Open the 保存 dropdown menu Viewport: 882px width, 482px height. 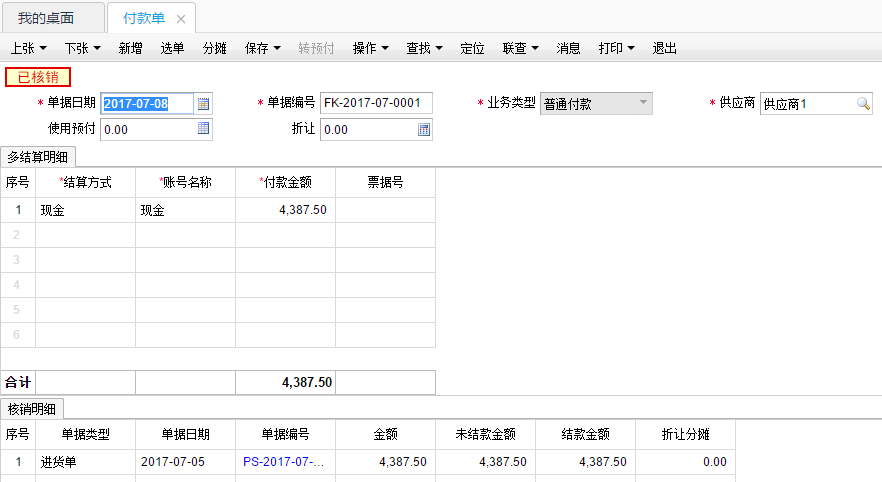tap(262, 48)
